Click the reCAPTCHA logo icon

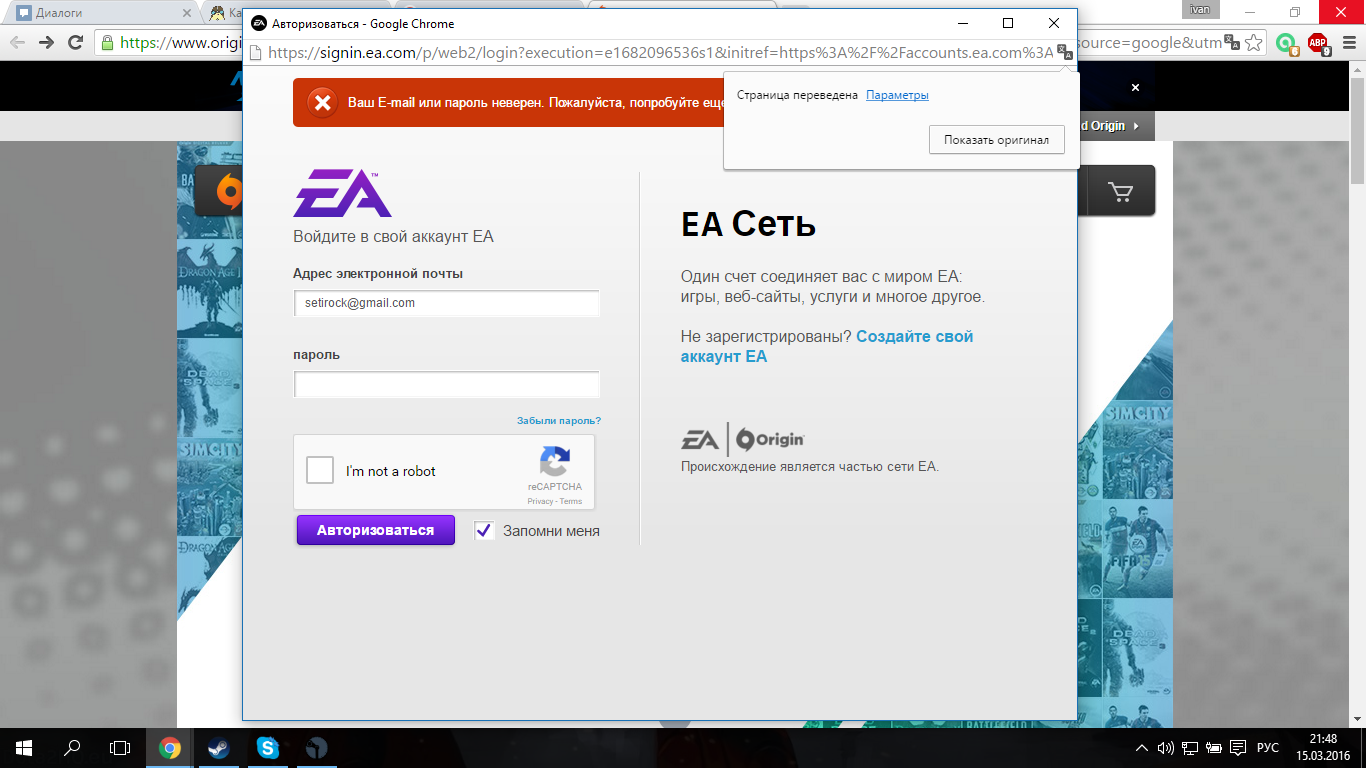[x=554, y=462]
